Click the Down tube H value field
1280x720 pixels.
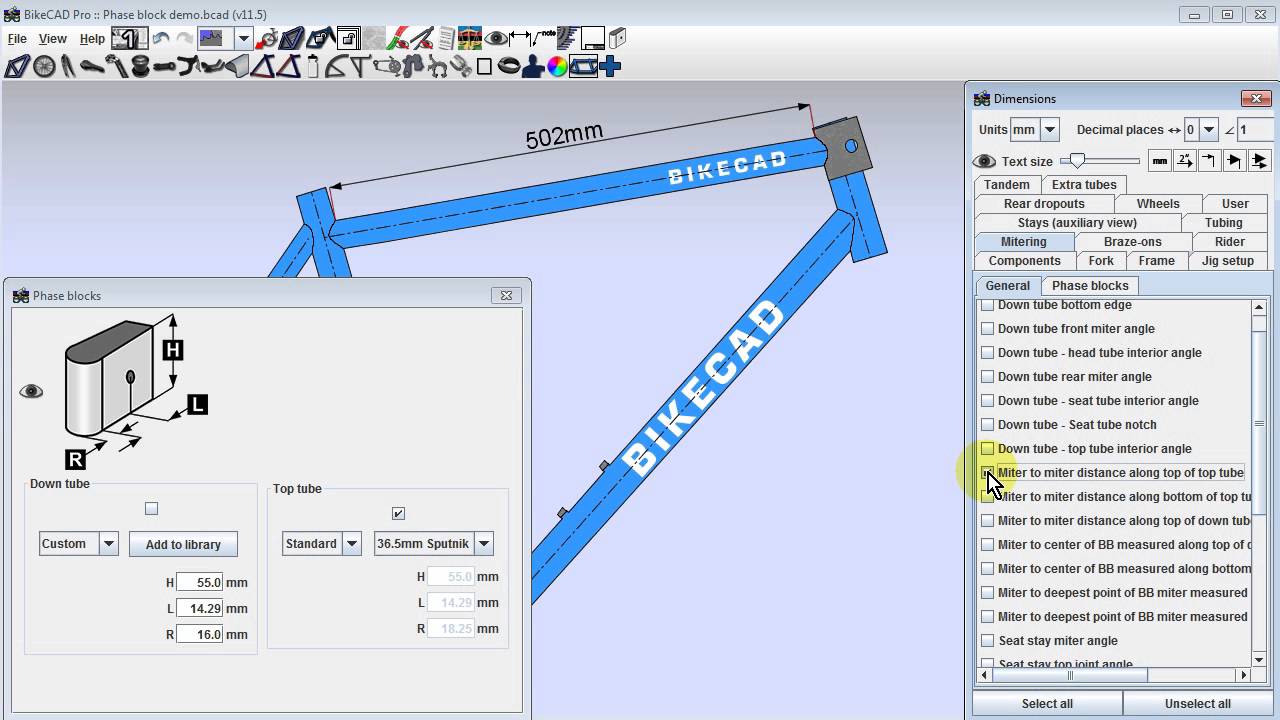coord(199,582)
